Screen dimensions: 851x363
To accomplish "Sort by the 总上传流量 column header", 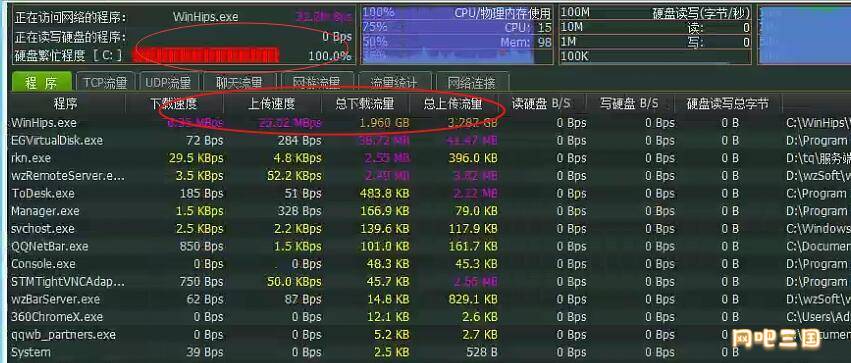I will (x=453, y=103).
